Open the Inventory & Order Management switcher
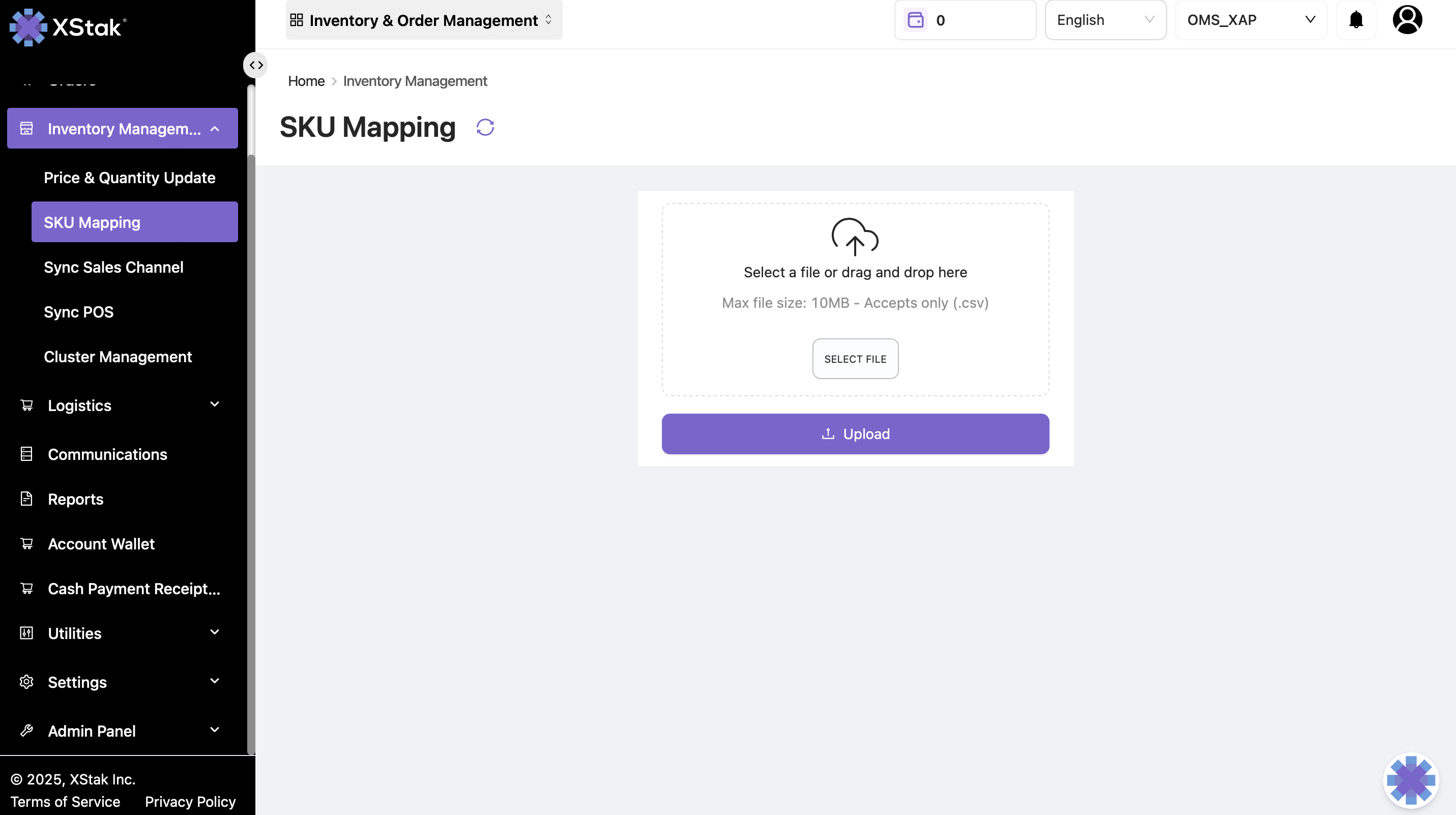The image size is (1456, 815). 423,20
